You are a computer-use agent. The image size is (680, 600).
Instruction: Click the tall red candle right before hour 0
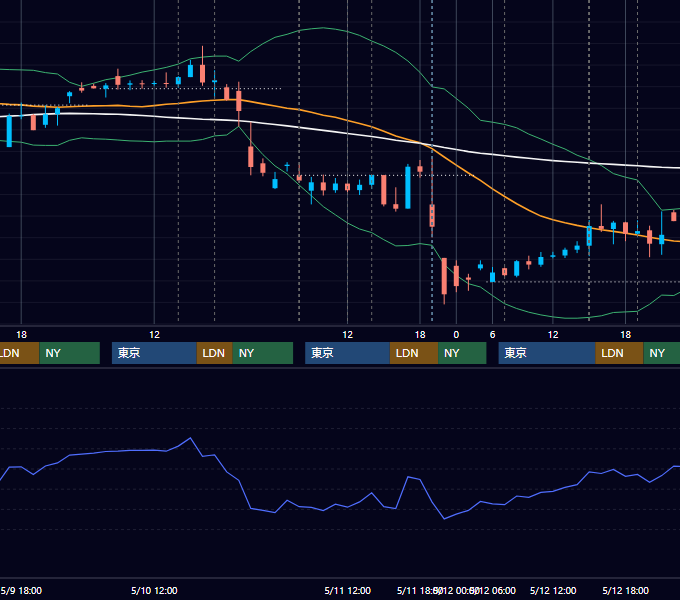pos(444,276)
